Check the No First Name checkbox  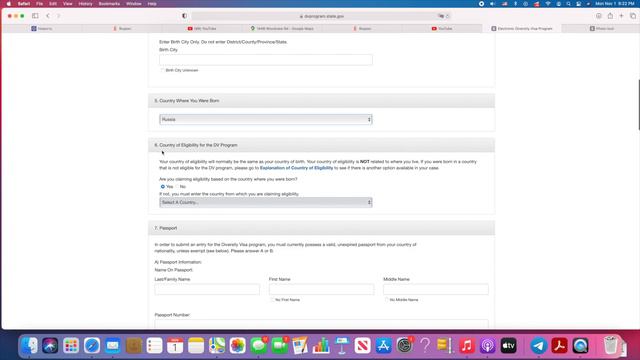272,300
